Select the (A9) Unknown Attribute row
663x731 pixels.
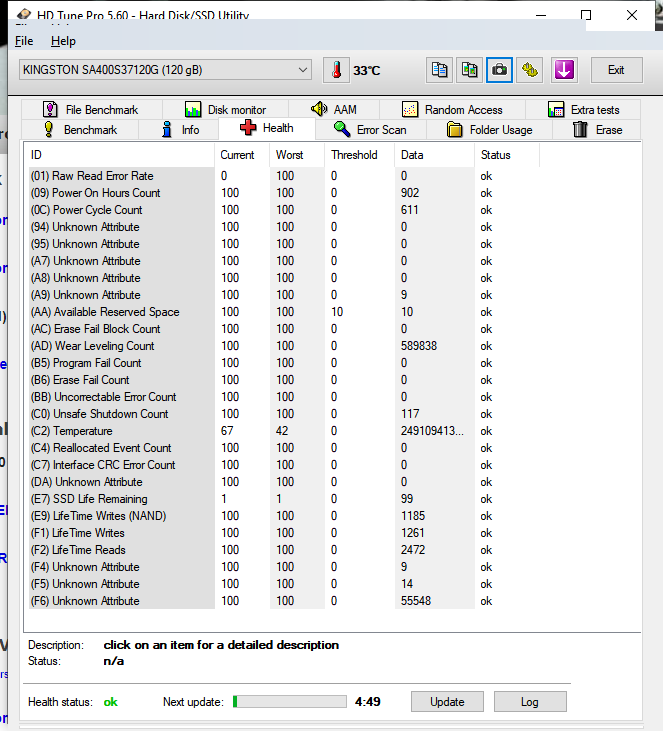(x=284, y=295)
